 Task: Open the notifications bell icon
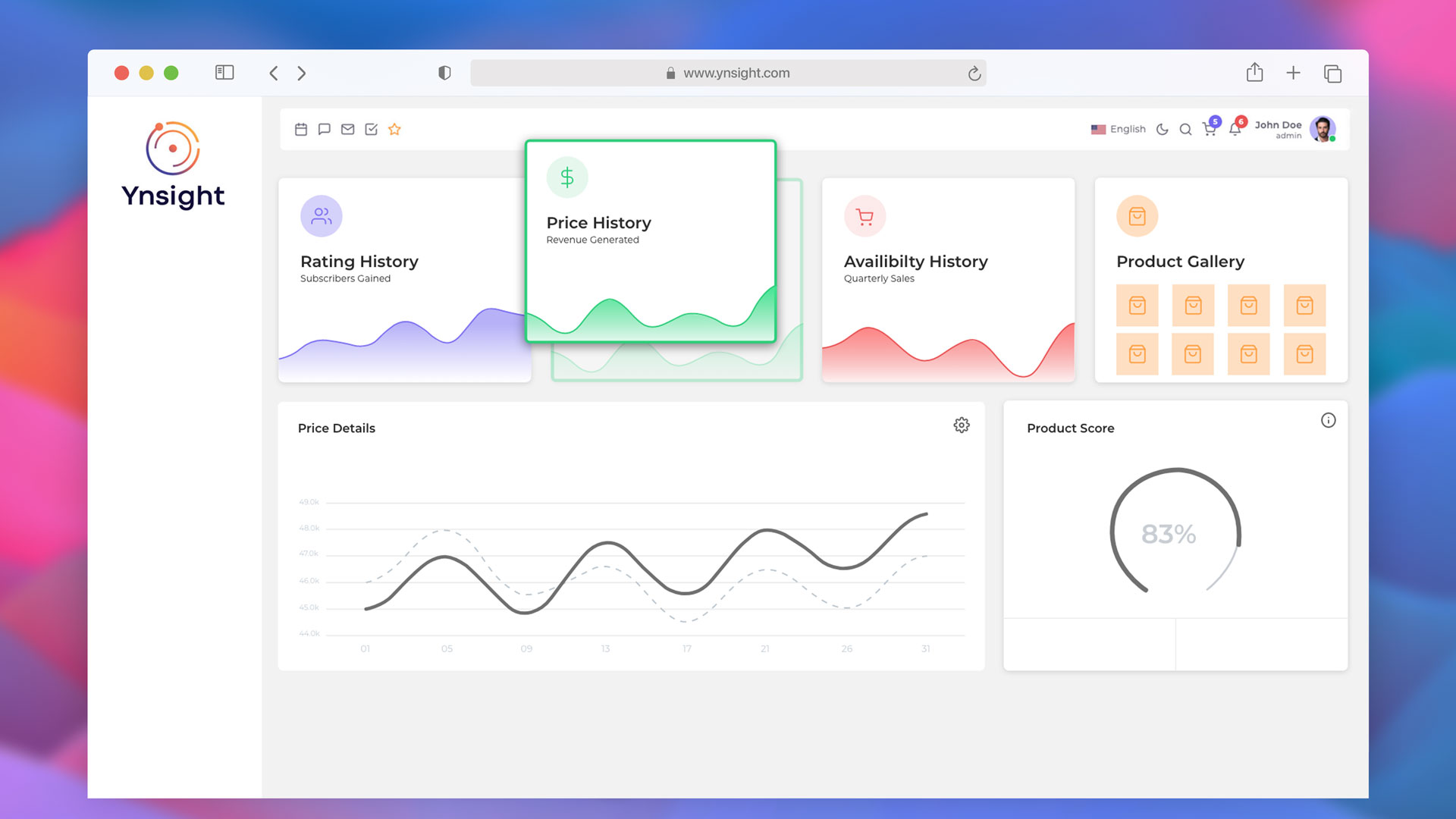pyautogui.click(x=1236, y=127)
